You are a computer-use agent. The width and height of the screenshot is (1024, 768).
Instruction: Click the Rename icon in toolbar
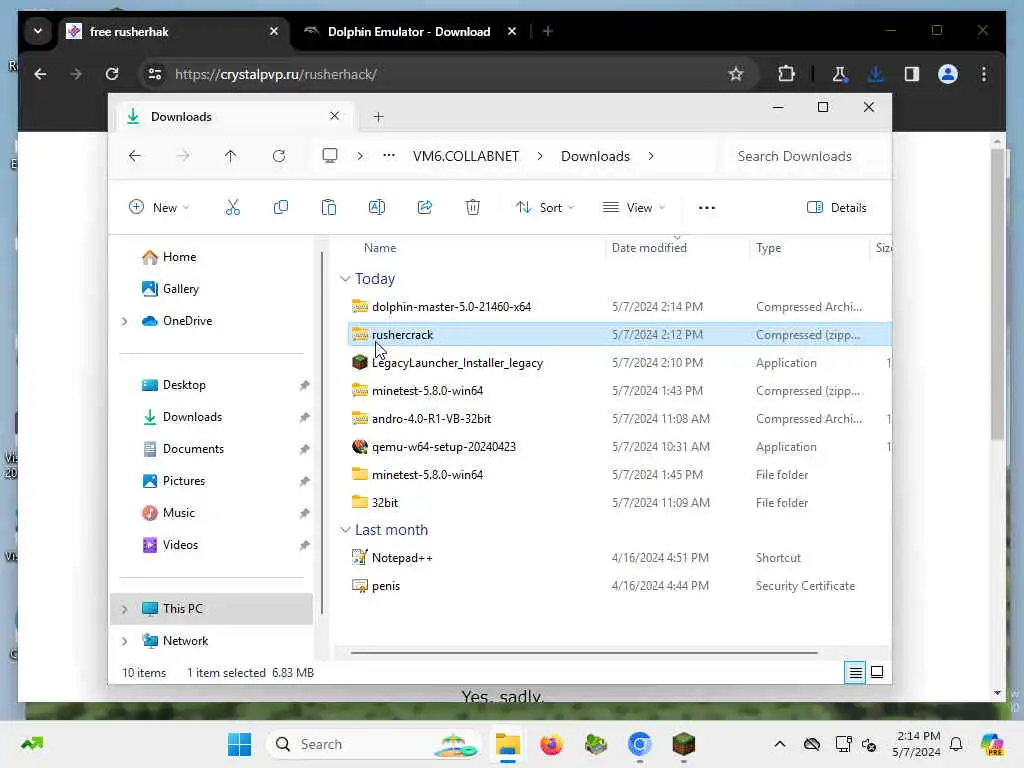click(377, 208)
